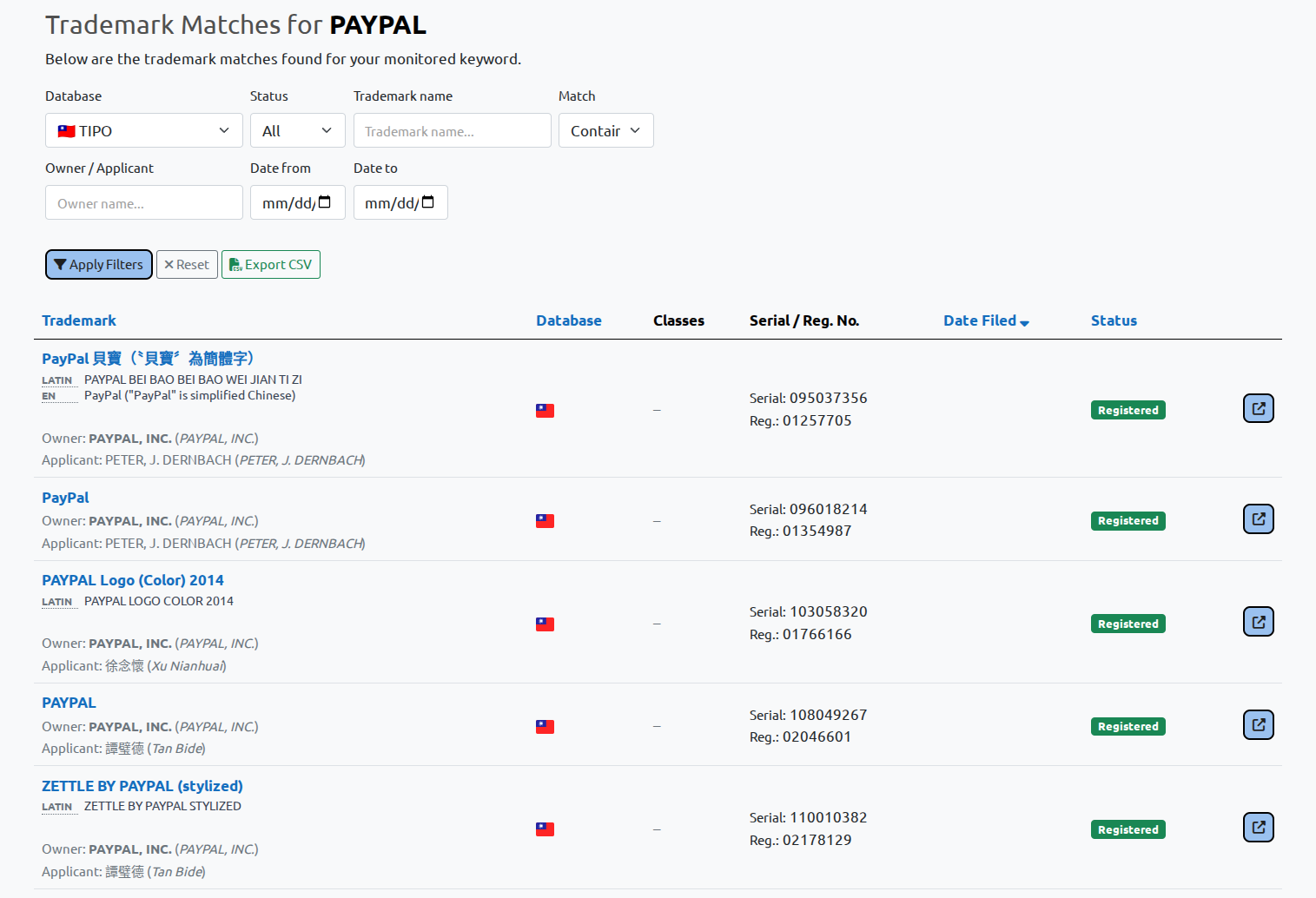
Task: Export results to CSV
Action: [x=271, y=265]
